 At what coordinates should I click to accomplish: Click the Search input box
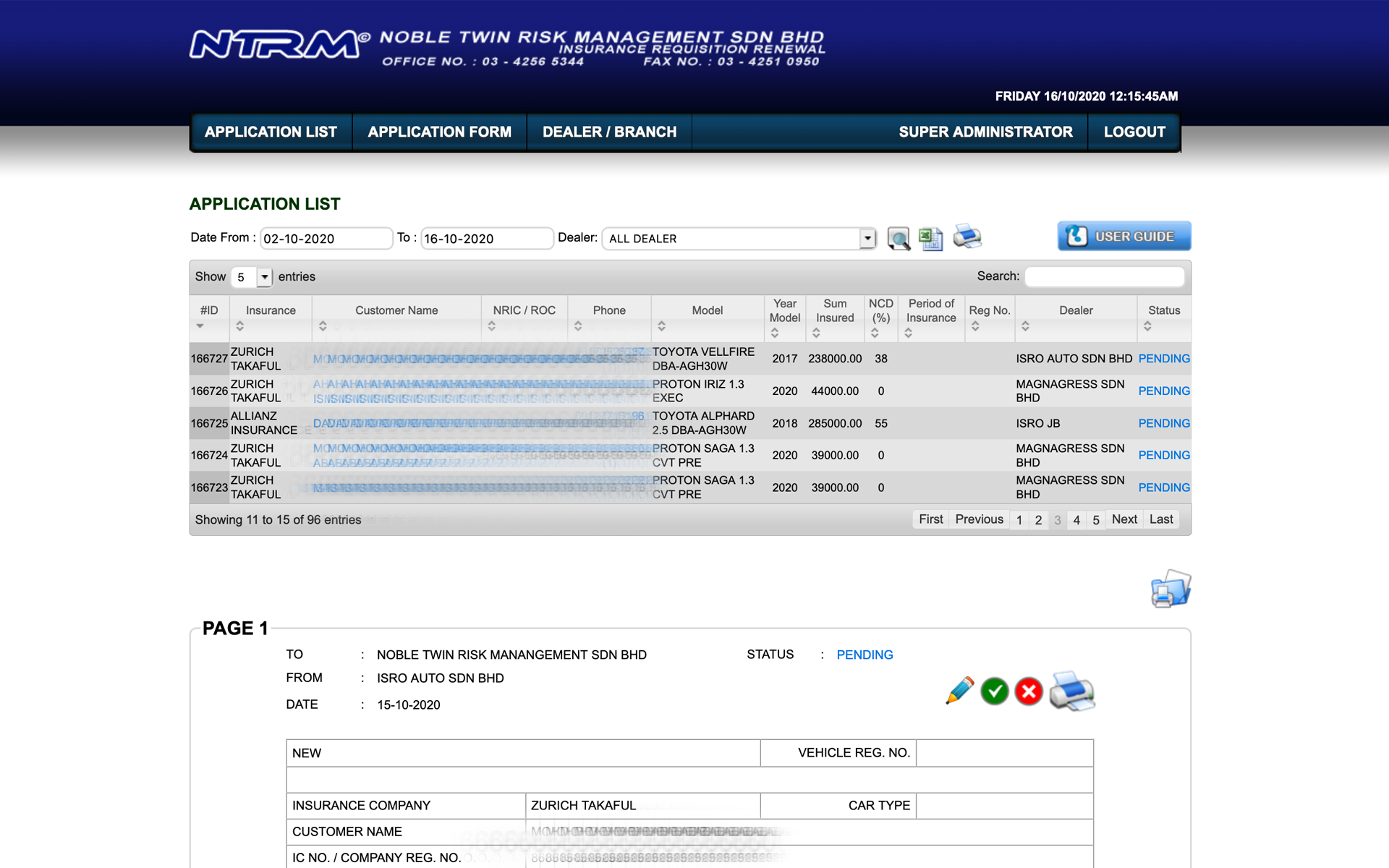1105,276
